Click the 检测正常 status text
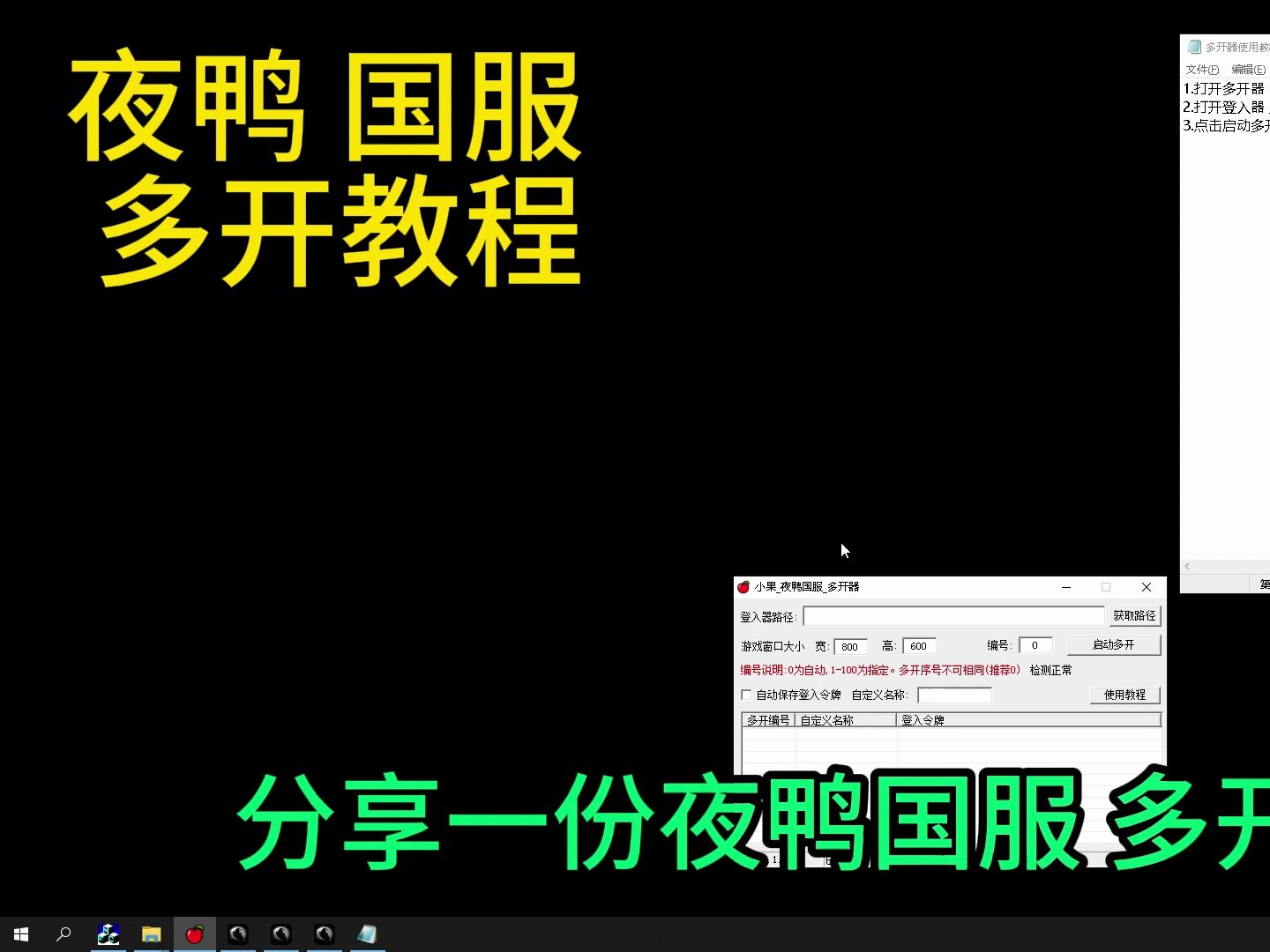Viewport: 1270px width, 952px height. (1050, 670)
